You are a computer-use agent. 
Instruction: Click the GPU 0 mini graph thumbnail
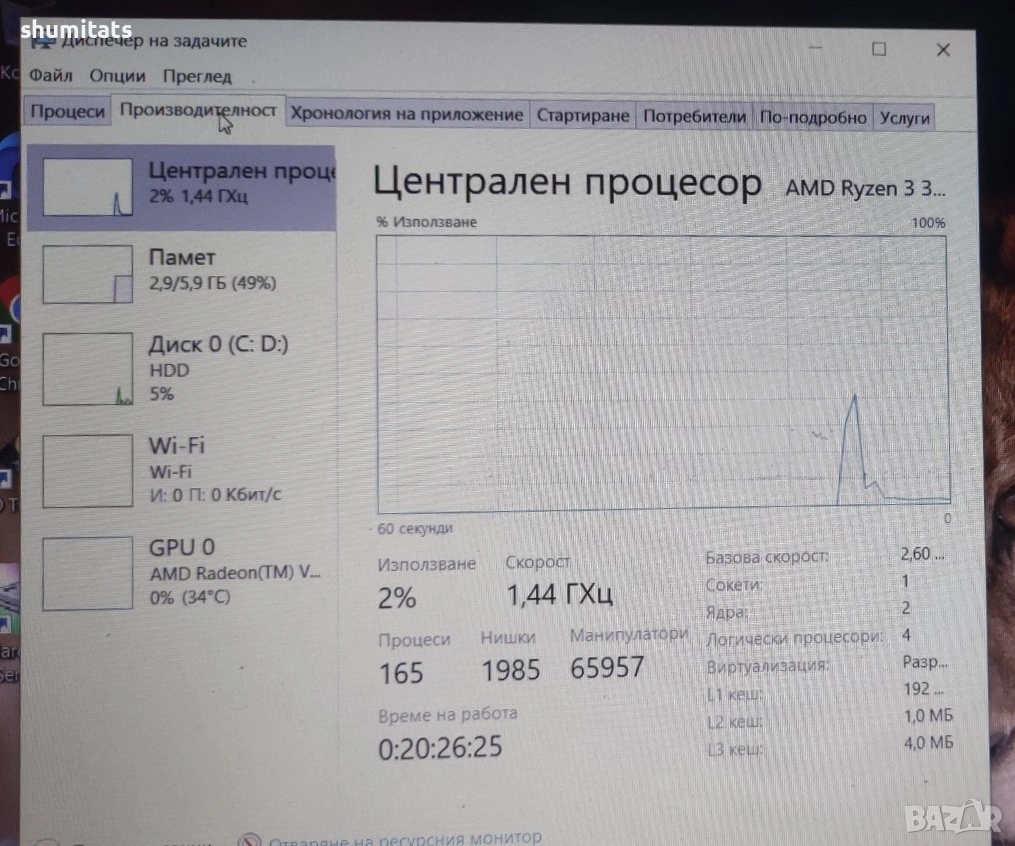tap(88, 573)
